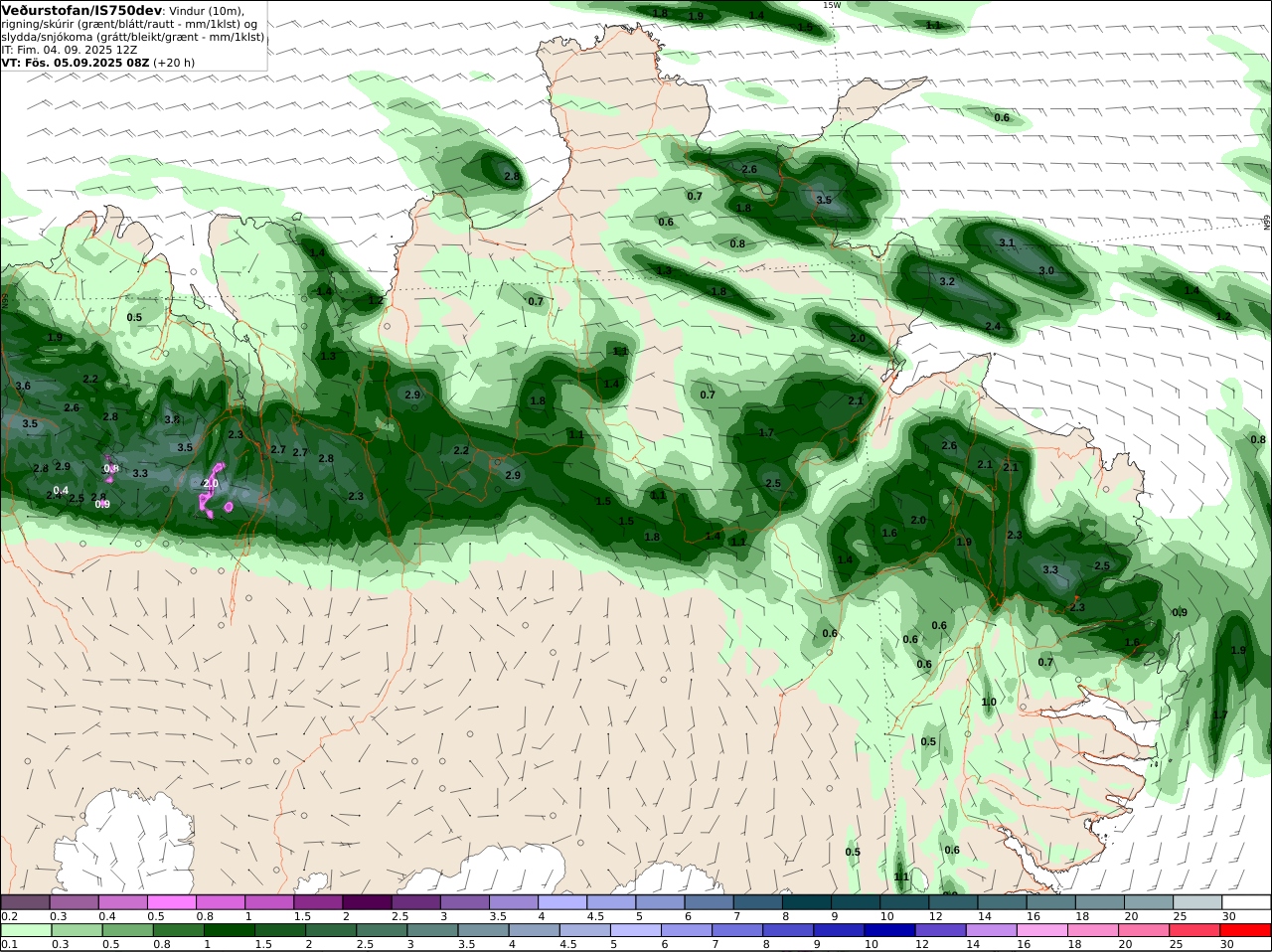
Task: Select the valid time 'VT: Fös. 05.09.2025 08Z'
Action: (x=76, y=62)
